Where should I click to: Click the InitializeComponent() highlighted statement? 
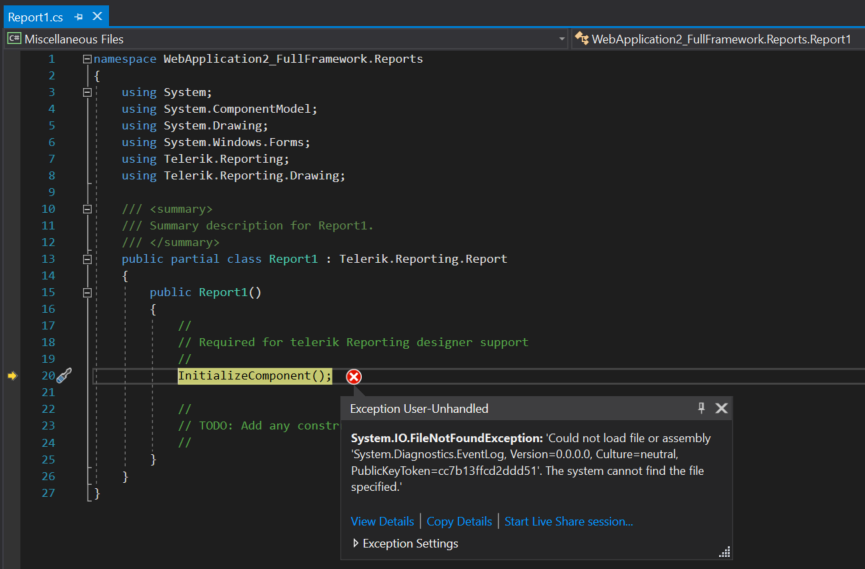254,375
